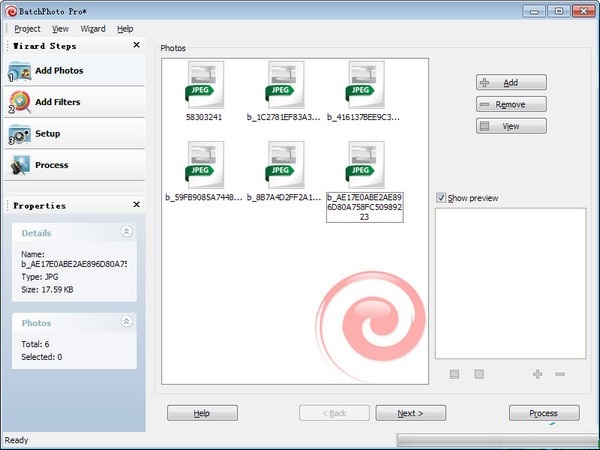Open the Help menu
Screen dimensions: 600x450
(125, 29)
